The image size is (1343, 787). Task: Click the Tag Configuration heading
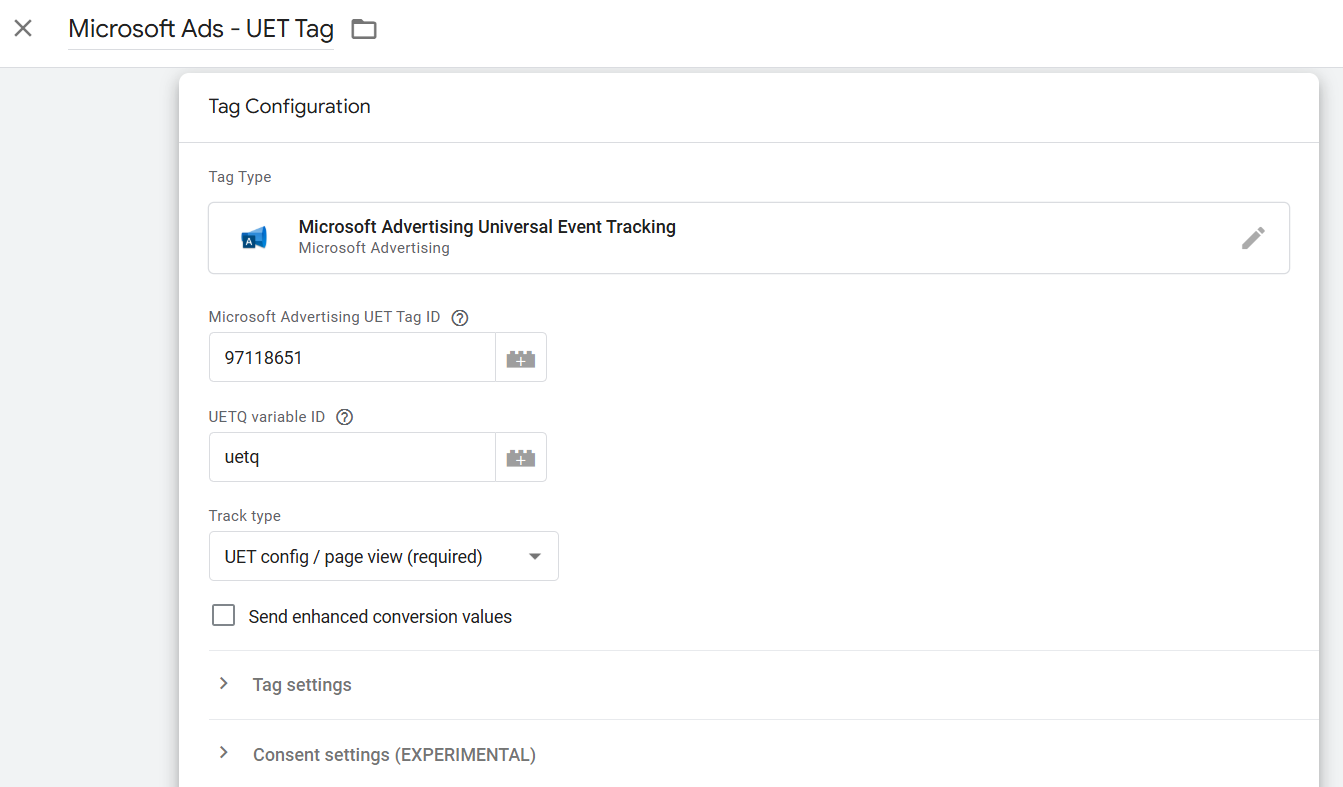tap(289, 107)
